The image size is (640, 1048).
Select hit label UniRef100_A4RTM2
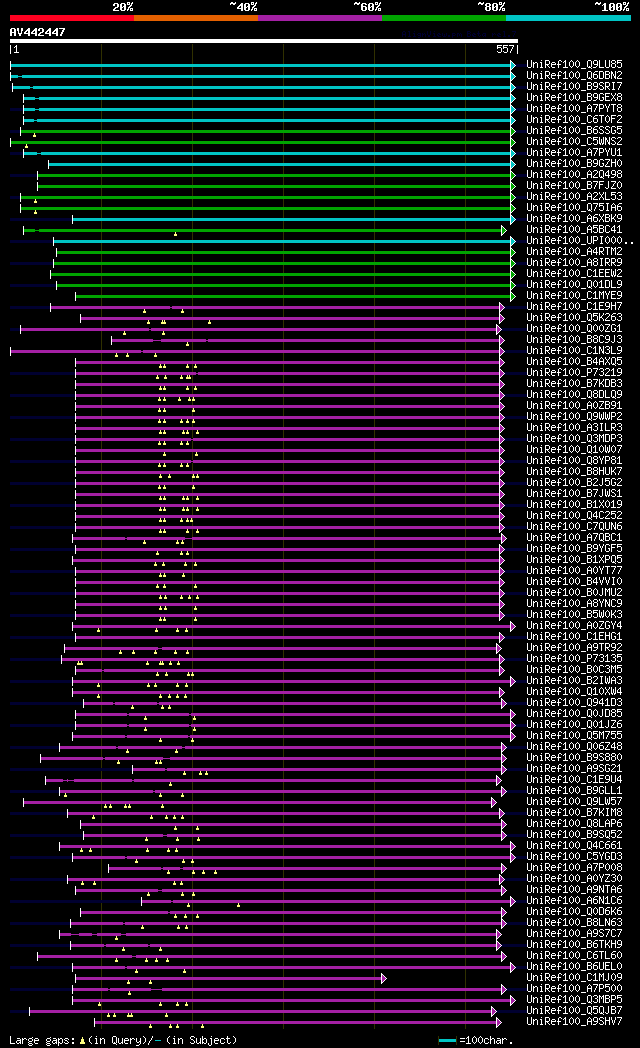pos(574,252)
